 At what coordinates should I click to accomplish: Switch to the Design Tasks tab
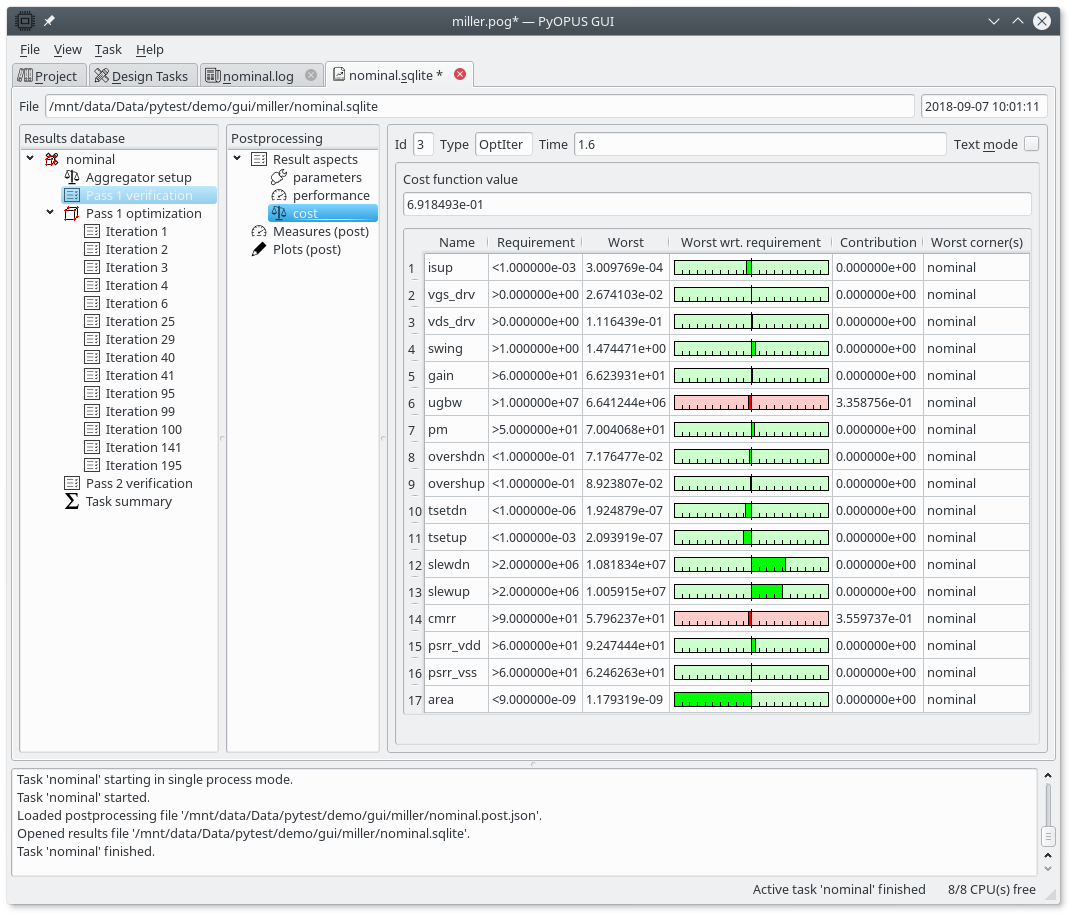140,76
